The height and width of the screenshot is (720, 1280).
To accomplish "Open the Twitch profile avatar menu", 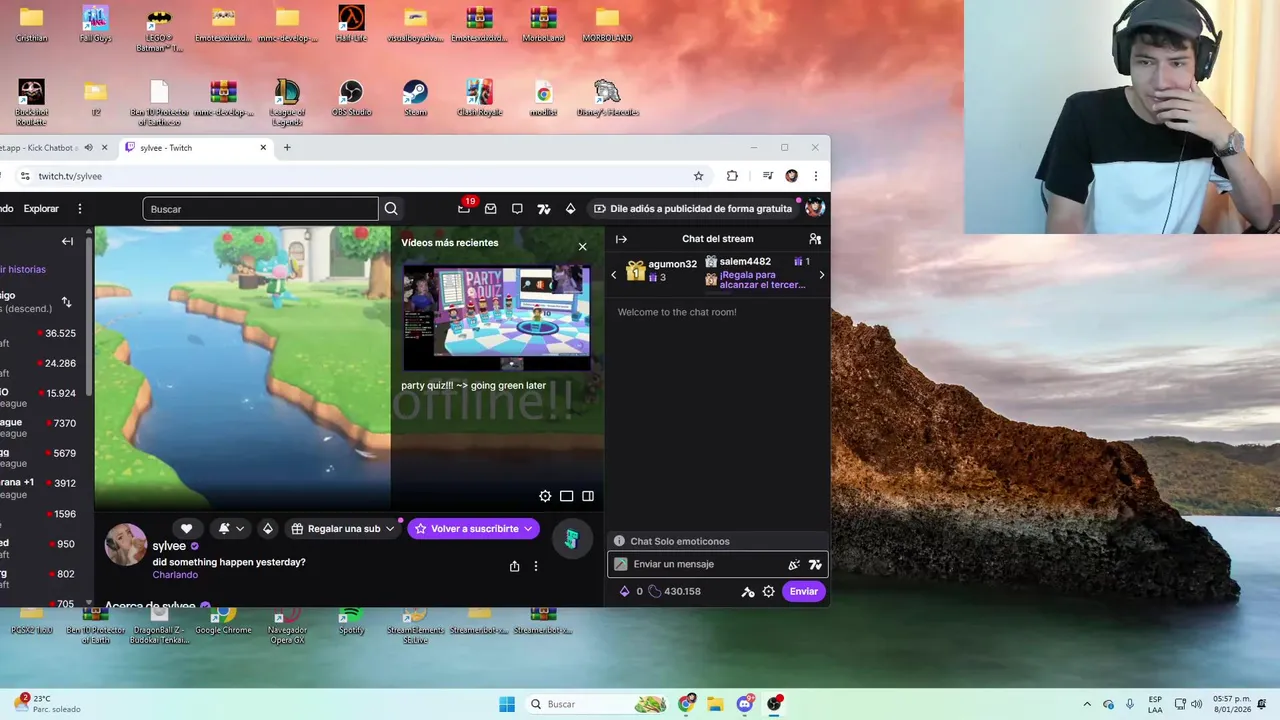I will (815, 208).
